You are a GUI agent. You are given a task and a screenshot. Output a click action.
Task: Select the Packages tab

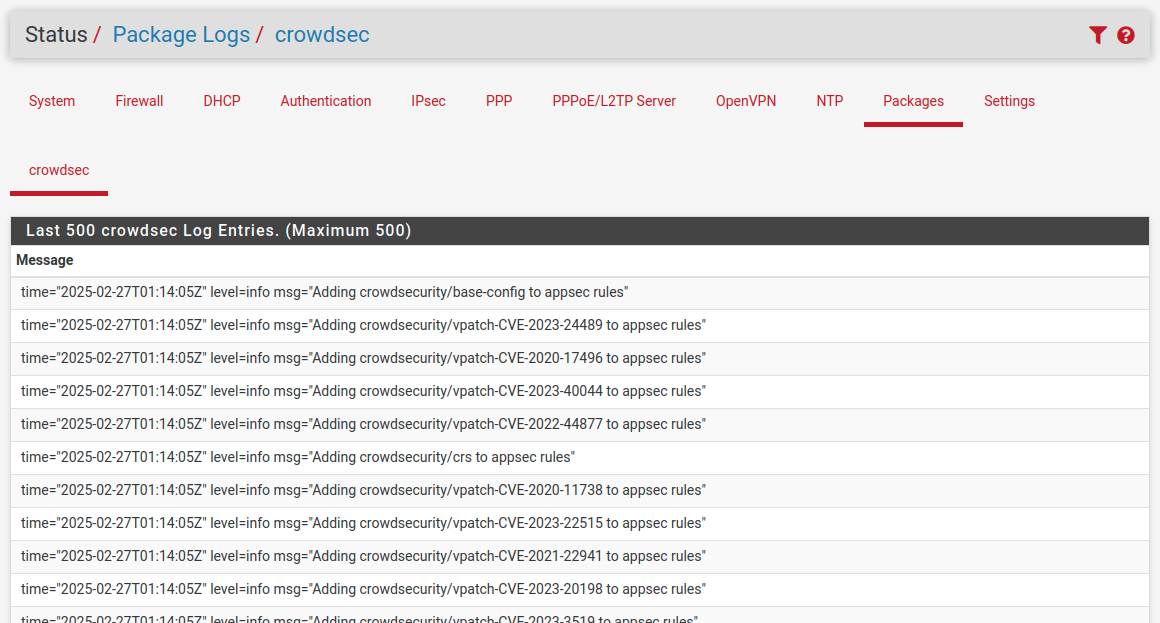click(x=913, y=101)
